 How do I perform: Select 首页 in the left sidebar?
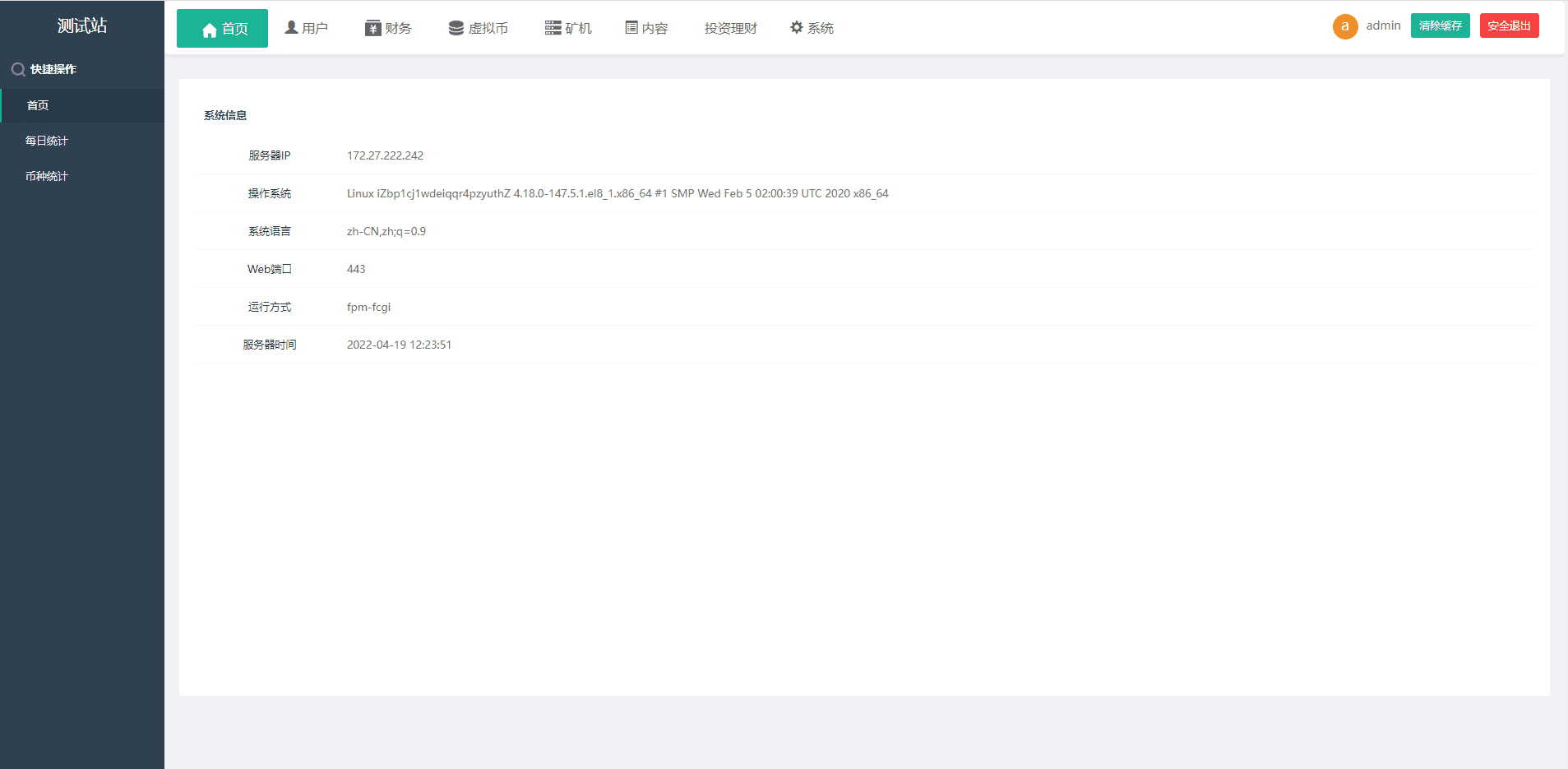coord(38,105)
